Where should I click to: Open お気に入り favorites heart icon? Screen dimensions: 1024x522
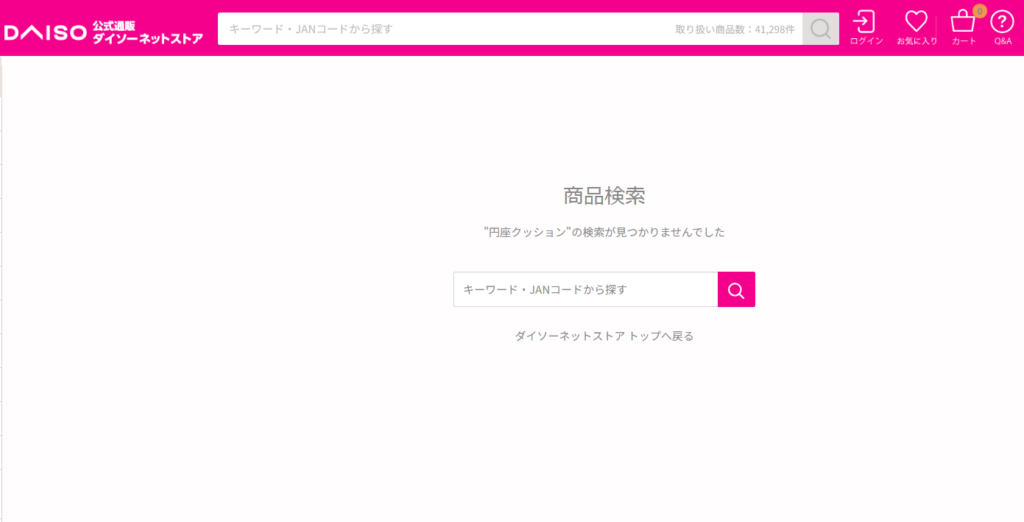tap(916, 28)
